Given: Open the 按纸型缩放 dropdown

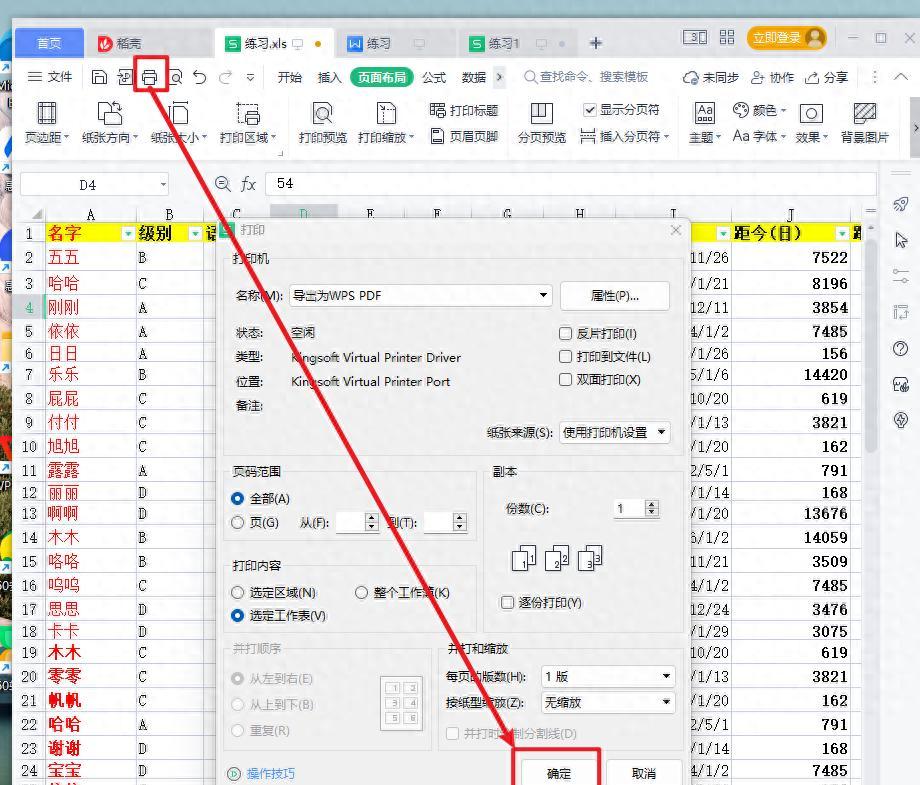Looking at the screenshot, I should click(607, 702).
